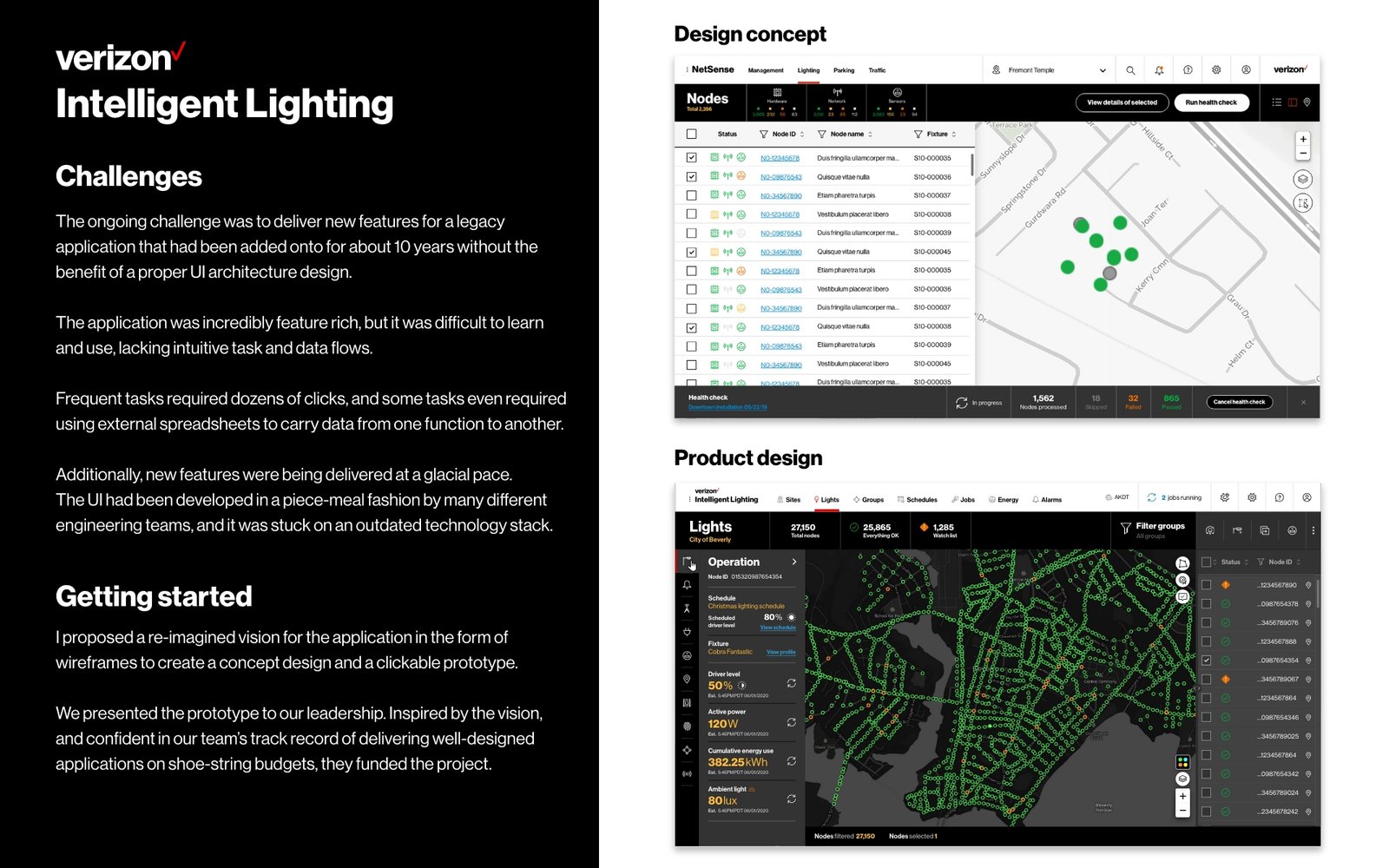Open the notifications bell in NetSense header

tap(1159, 70)
